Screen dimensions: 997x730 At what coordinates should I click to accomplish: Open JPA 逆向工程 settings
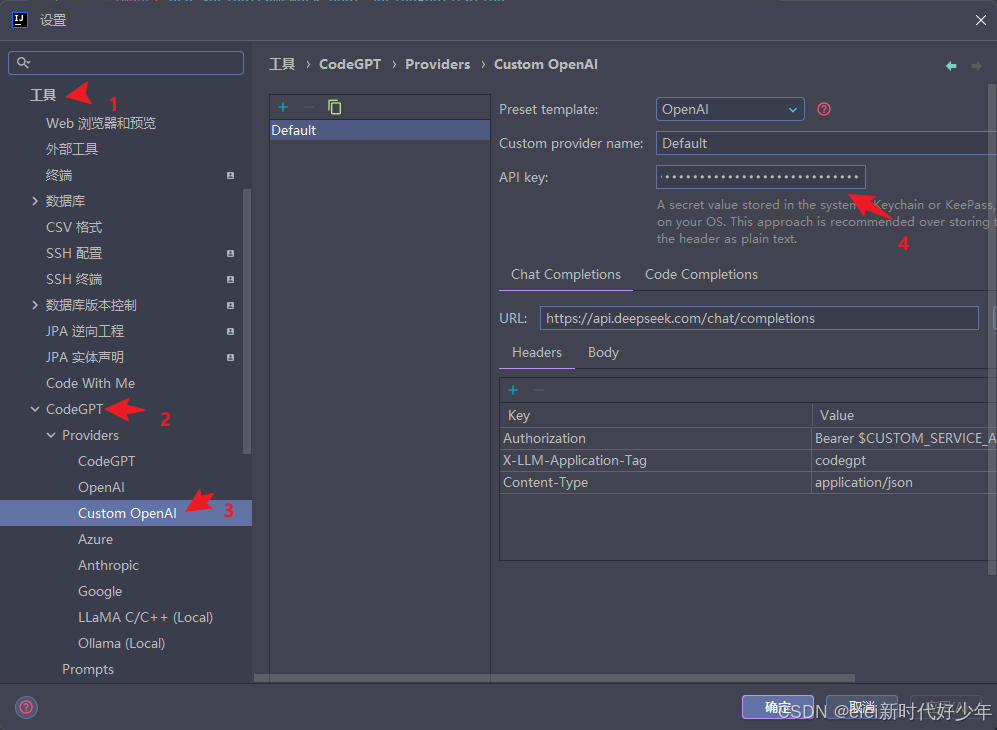point(85,332)
